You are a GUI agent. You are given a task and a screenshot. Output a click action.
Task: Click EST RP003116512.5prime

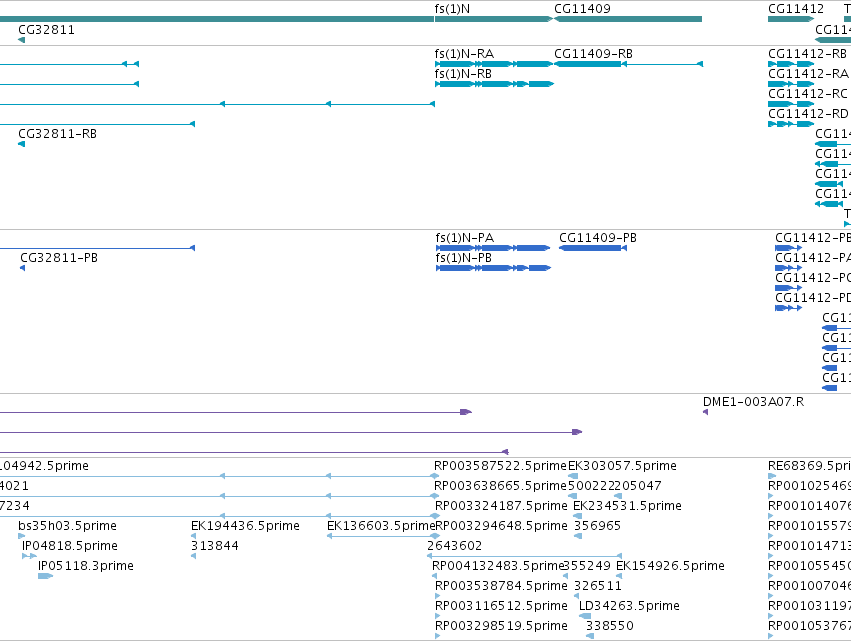click(x=501, y=606)
